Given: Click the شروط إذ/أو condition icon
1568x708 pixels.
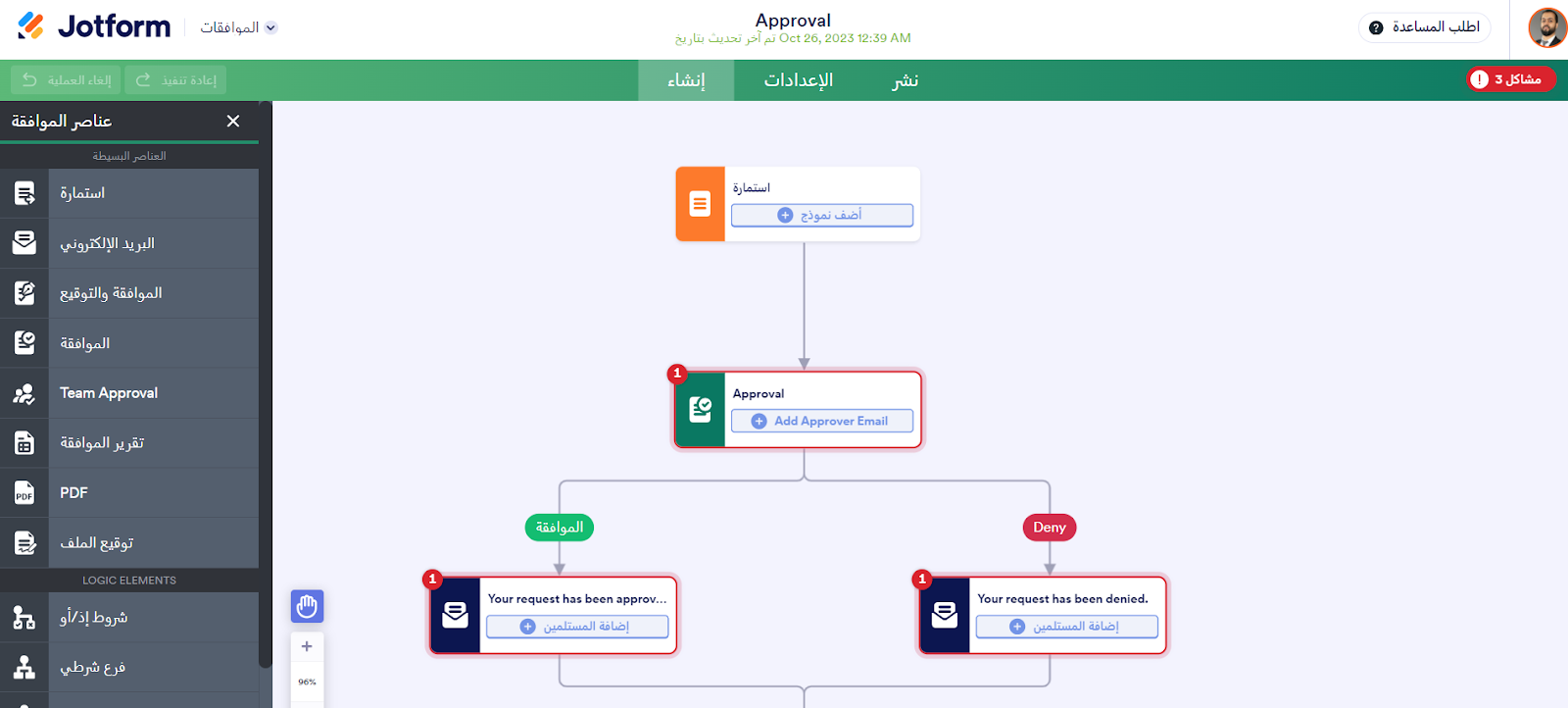Looking at the screenshot, I should click(24, 618).
